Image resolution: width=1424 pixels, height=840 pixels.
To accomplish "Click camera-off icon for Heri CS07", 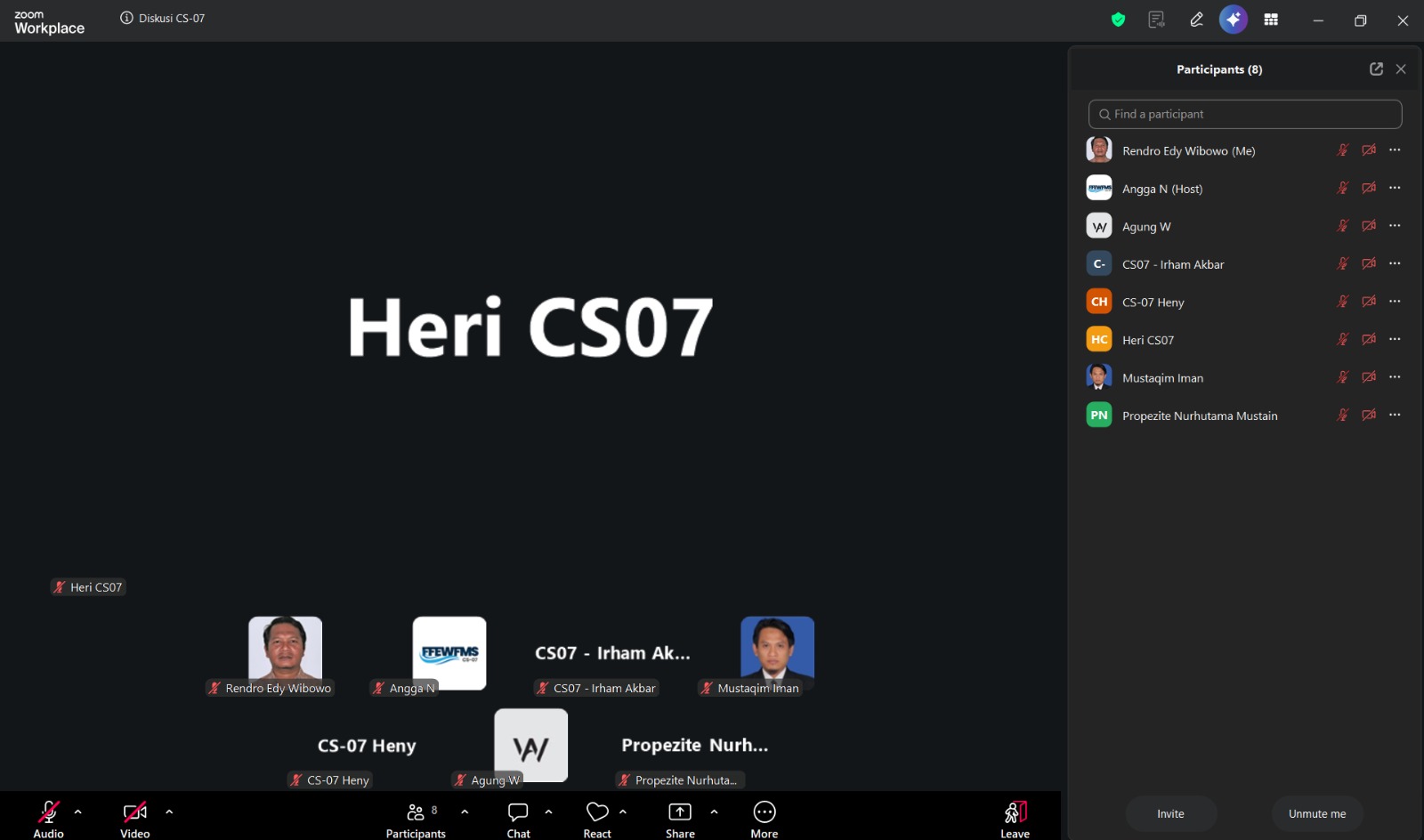I will [x=1369, y=339].
